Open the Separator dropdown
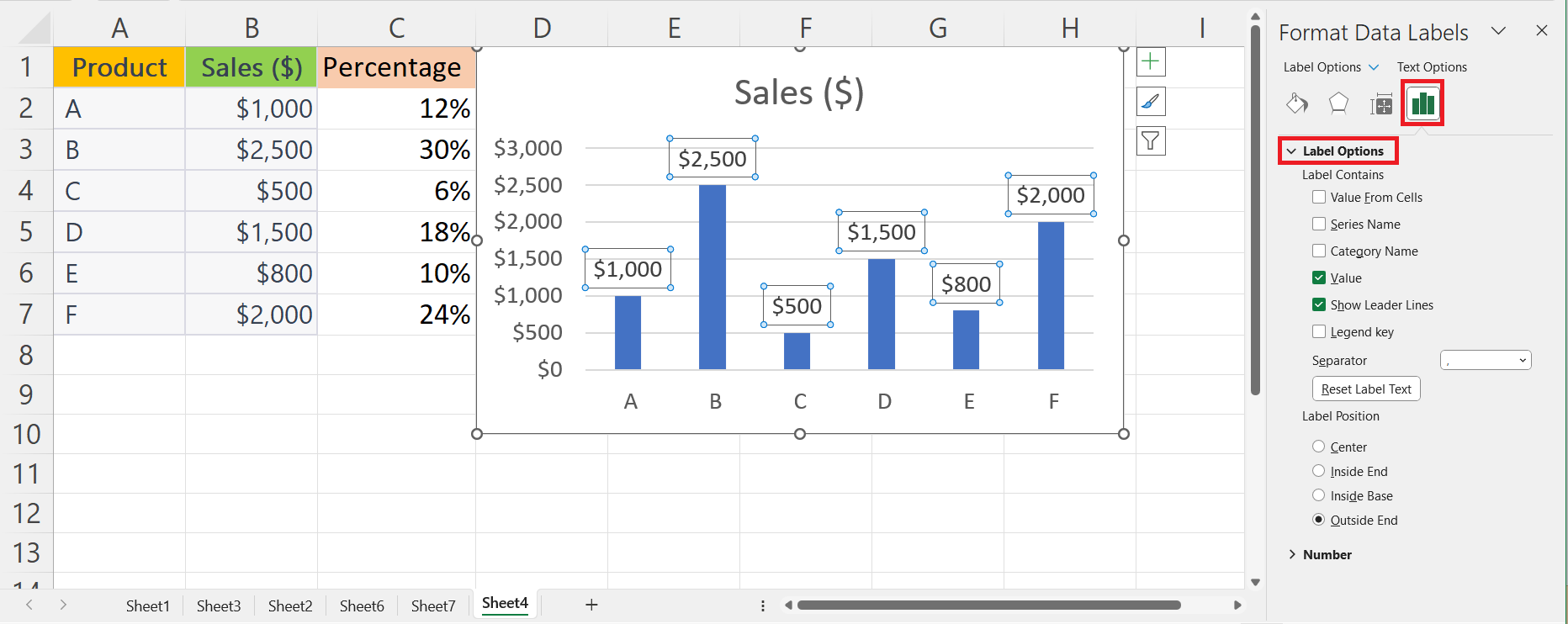Viewport: 1568px width, 624px height. pos(1486,360)
